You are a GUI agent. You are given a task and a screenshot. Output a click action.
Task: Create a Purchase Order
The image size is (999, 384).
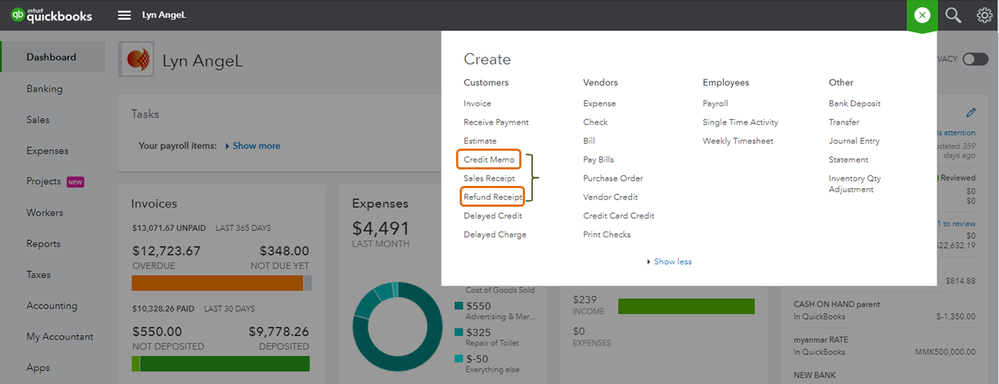(x=613, y=178)
